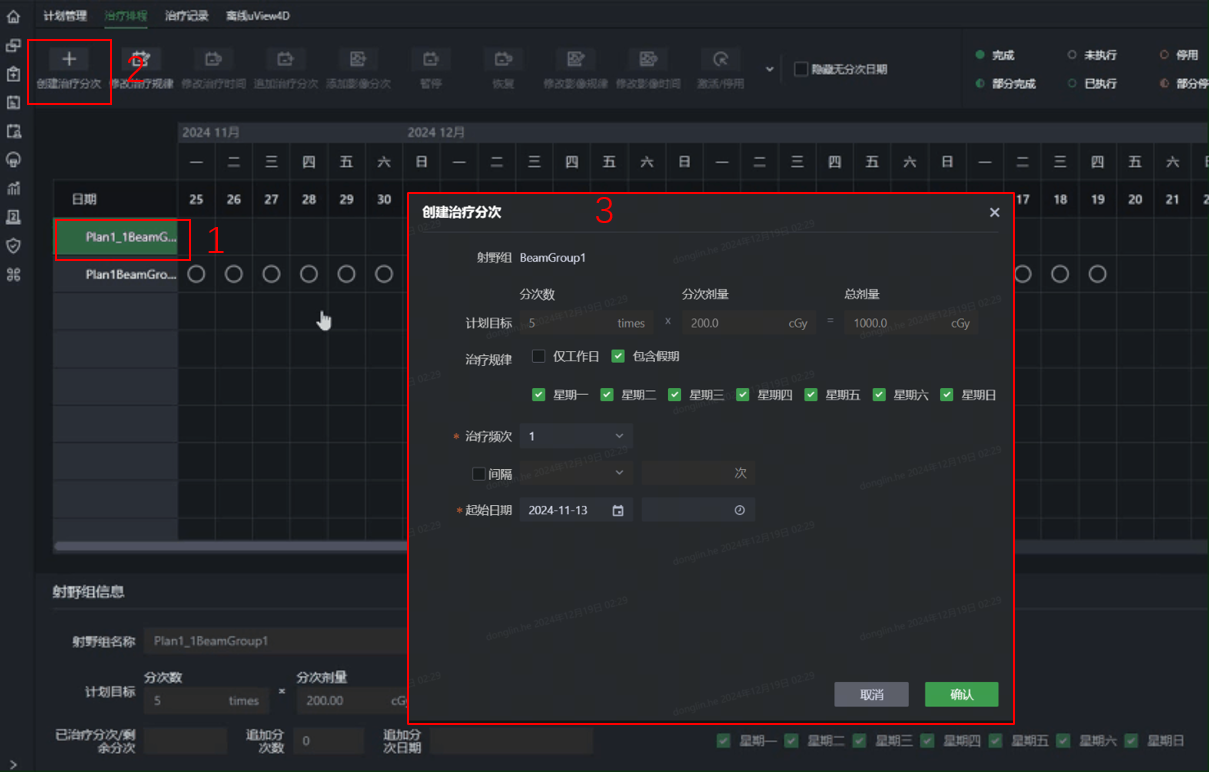Click the overlapping windows sidebar icon

[x=14, y=45]
